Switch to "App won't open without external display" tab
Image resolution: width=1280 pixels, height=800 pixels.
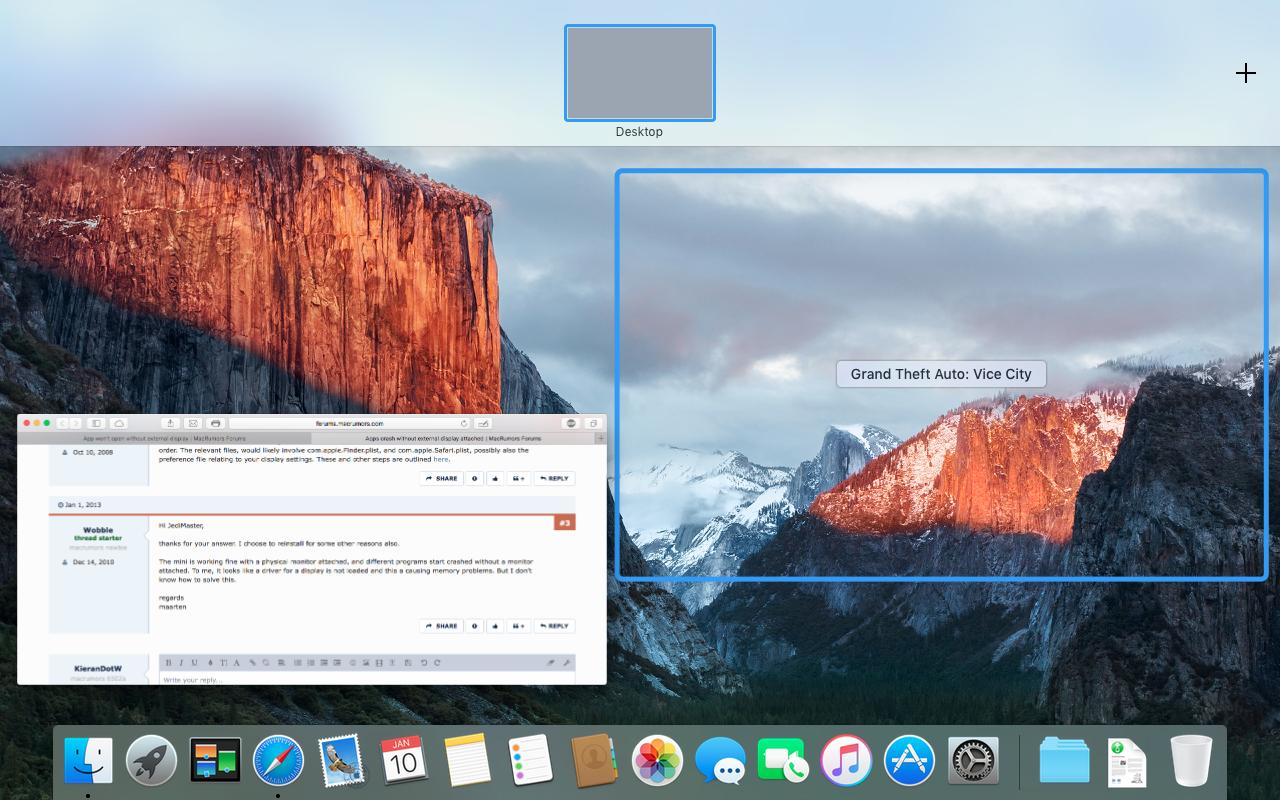click(x=164, y=438)
